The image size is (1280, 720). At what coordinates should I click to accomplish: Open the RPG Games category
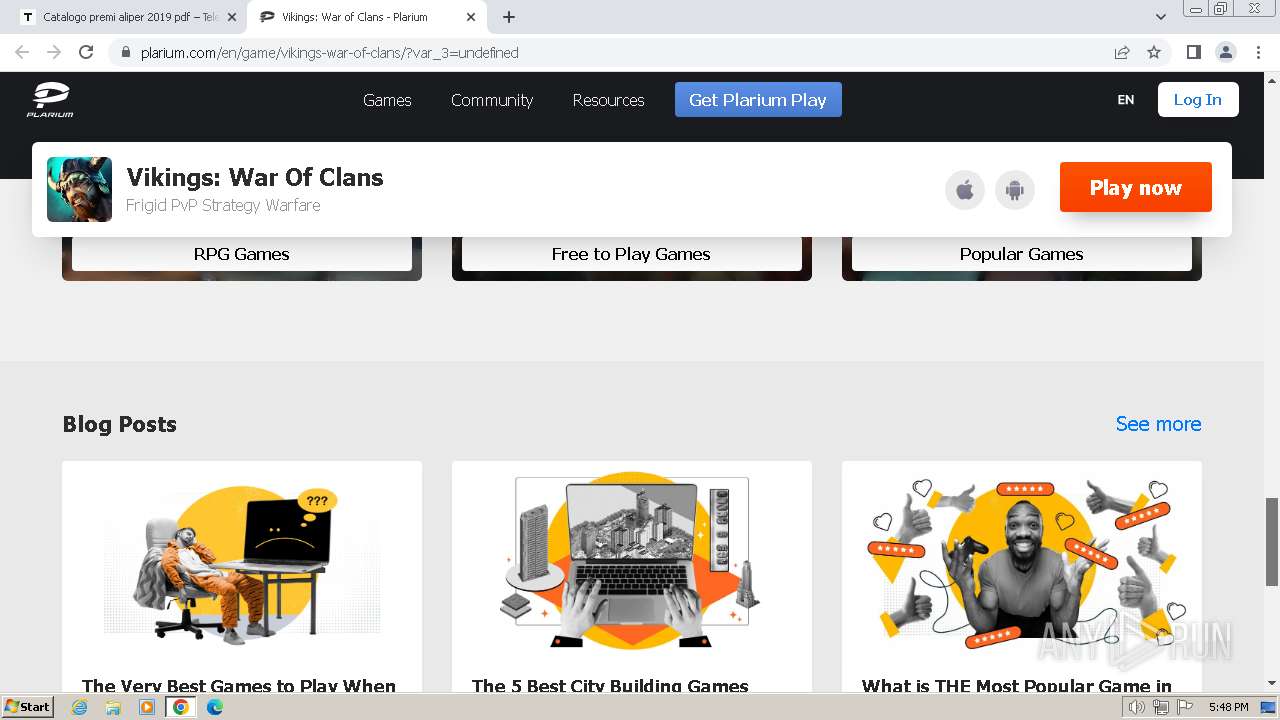point(241,254)
